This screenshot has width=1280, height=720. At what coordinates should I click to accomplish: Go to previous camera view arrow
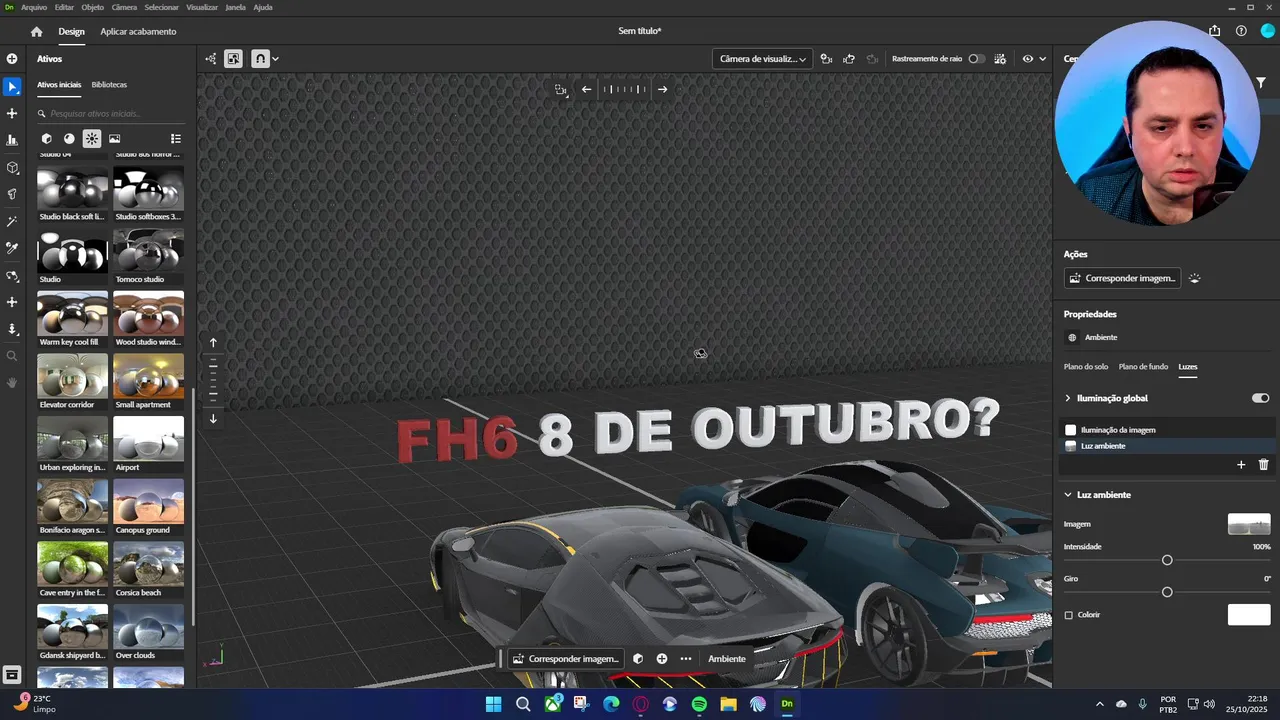[x=586, y=89]
